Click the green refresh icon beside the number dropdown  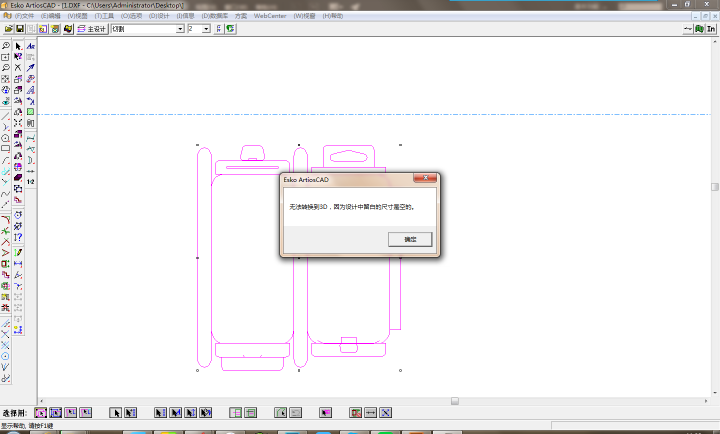pos(230,29)
